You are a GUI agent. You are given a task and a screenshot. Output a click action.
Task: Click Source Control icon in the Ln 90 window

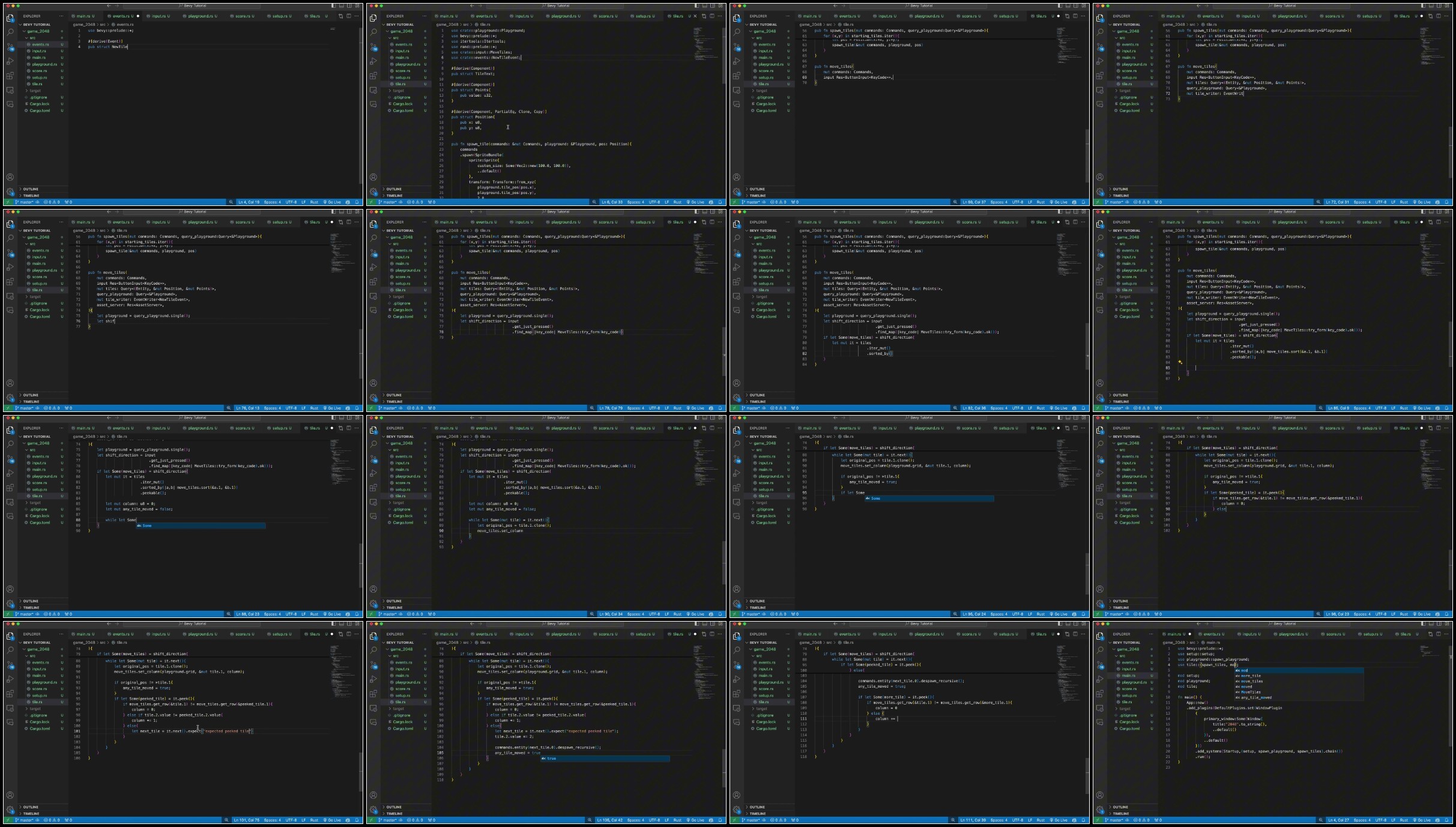(x=373, y=458)
